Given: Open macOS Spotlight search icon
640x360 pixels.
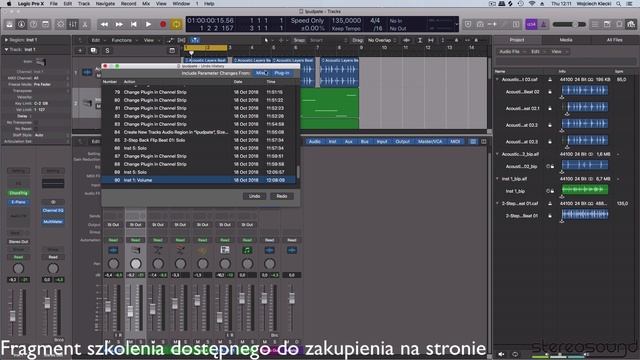Looking at the screenshot, I should pyautogui.click(x=619, y=4).
